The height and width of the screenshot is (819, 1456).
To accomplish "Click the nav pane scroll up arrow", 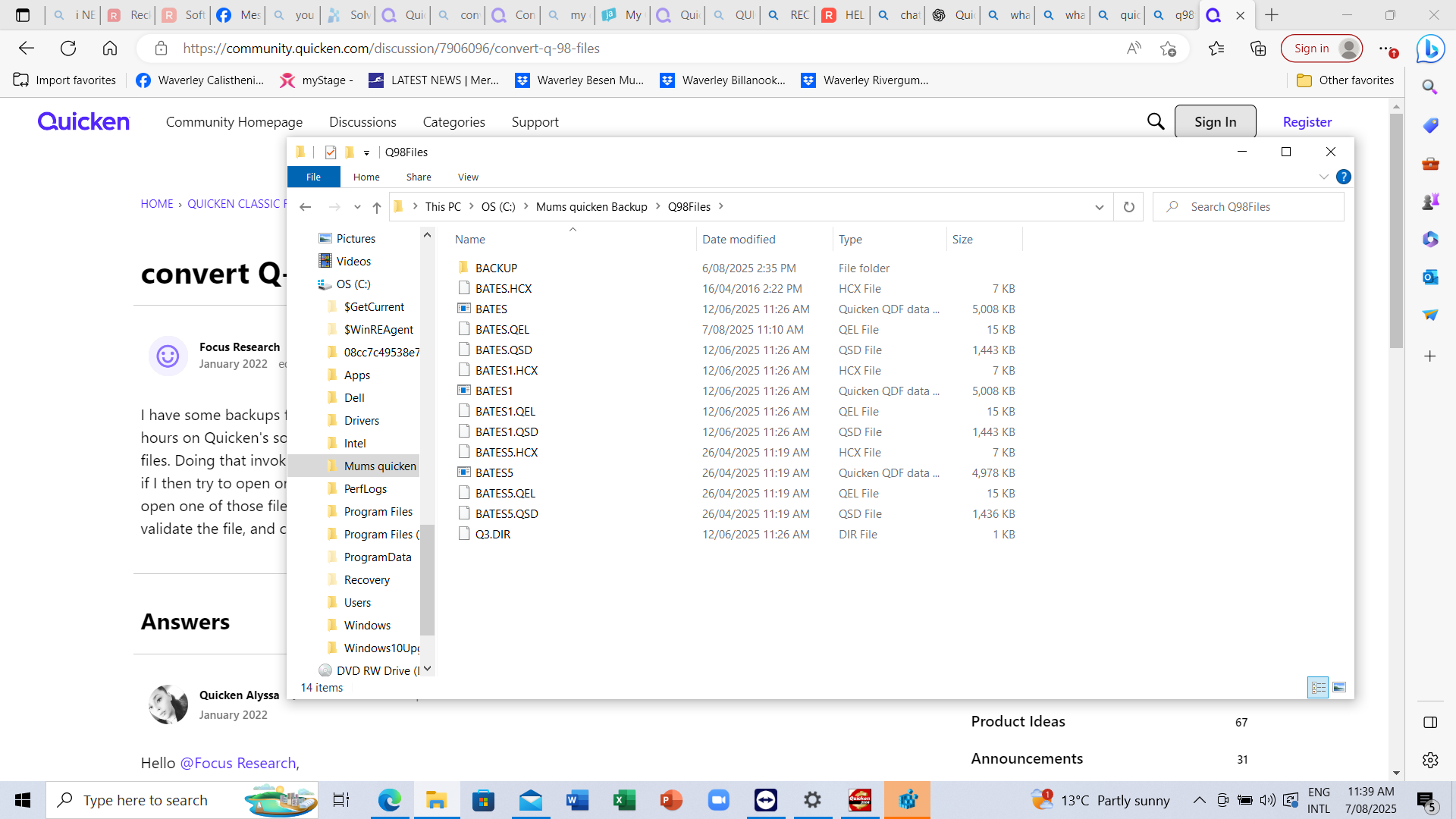I will pyautogui.click(x=427, y=235).
